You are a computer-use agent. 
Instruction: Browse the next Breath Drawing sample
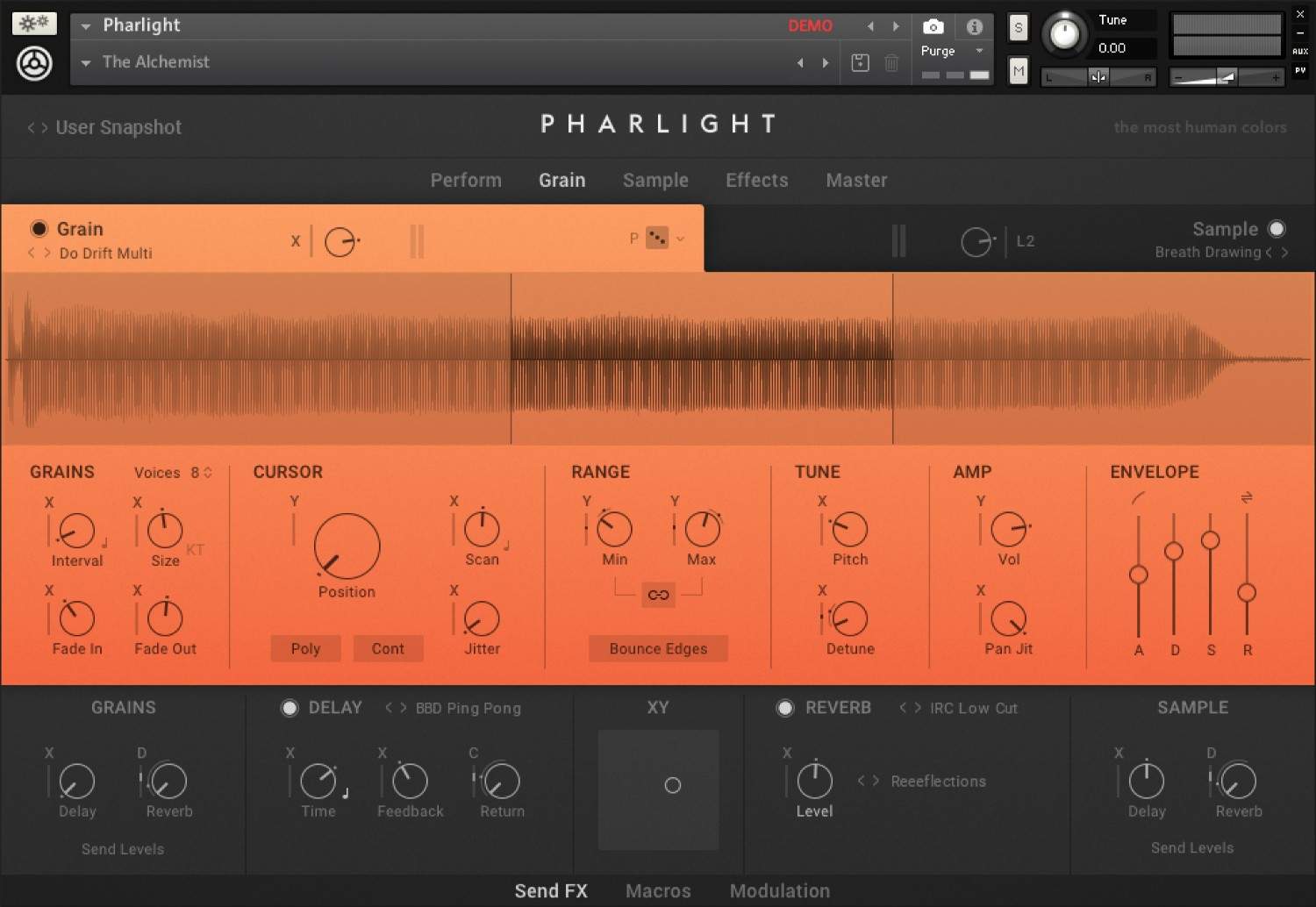tap(1284, 252)
